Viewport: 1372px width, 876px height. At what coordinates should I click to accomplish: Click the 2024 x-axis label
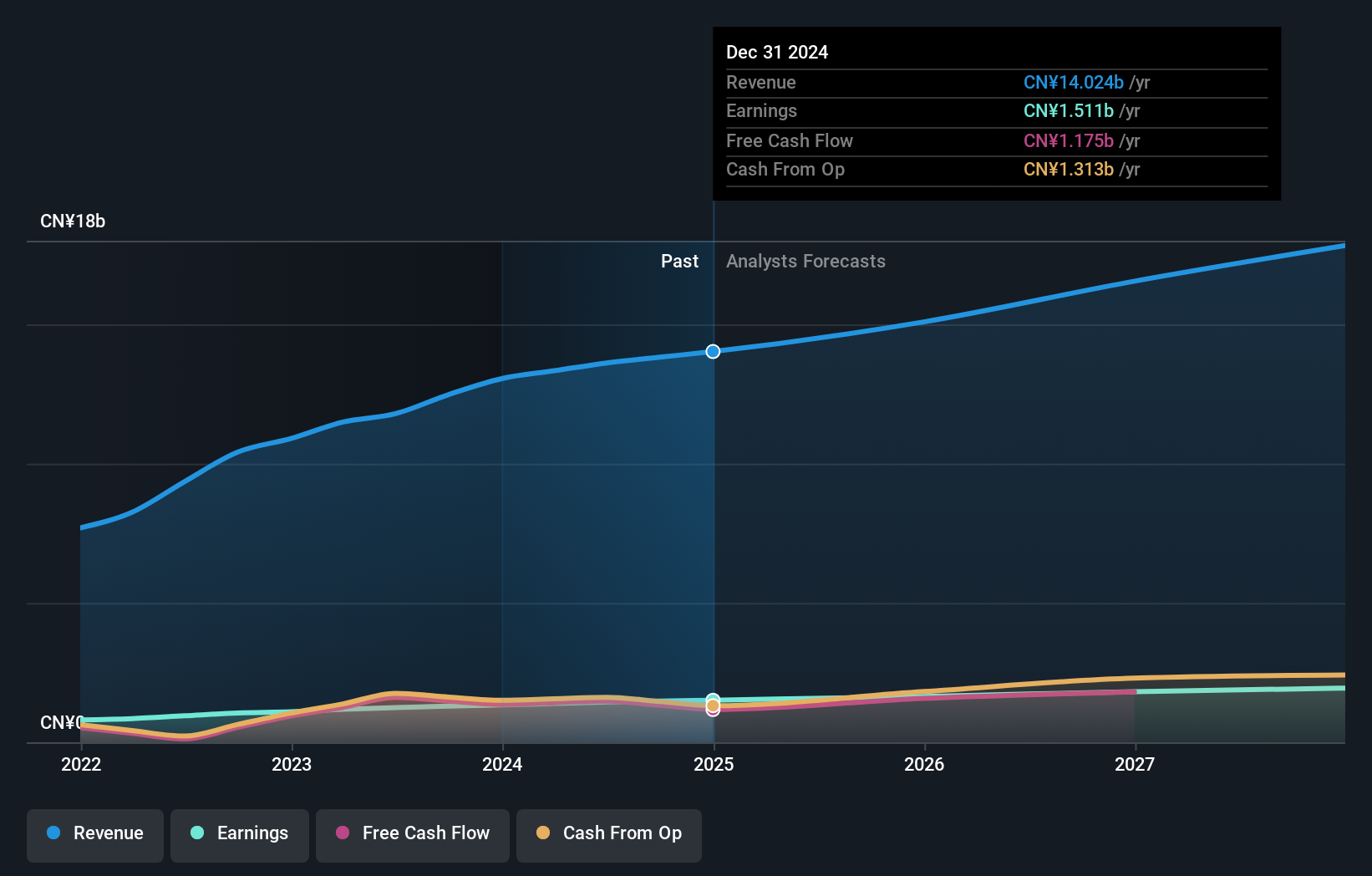pos(502,764)
